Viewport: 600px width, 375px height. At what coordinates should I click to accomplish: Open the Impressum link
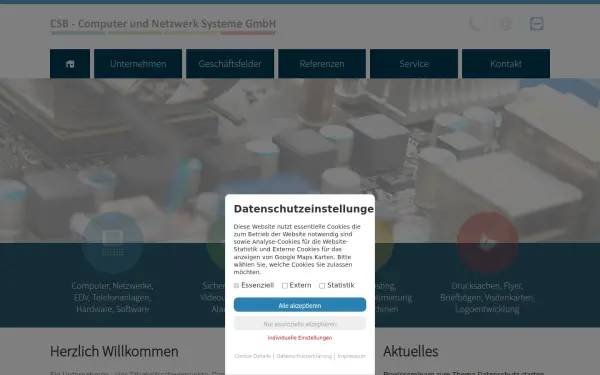click(351, 356)
